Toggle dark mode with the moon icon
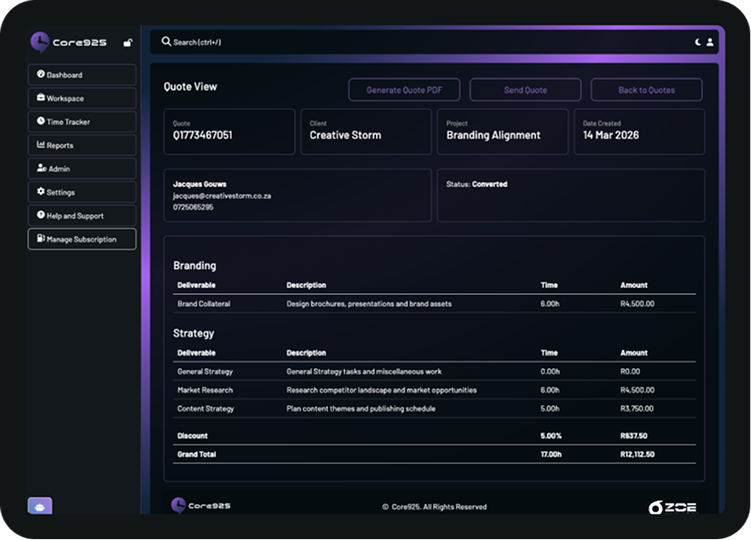This screenshot has height=540, width=751. click(698, 42)
